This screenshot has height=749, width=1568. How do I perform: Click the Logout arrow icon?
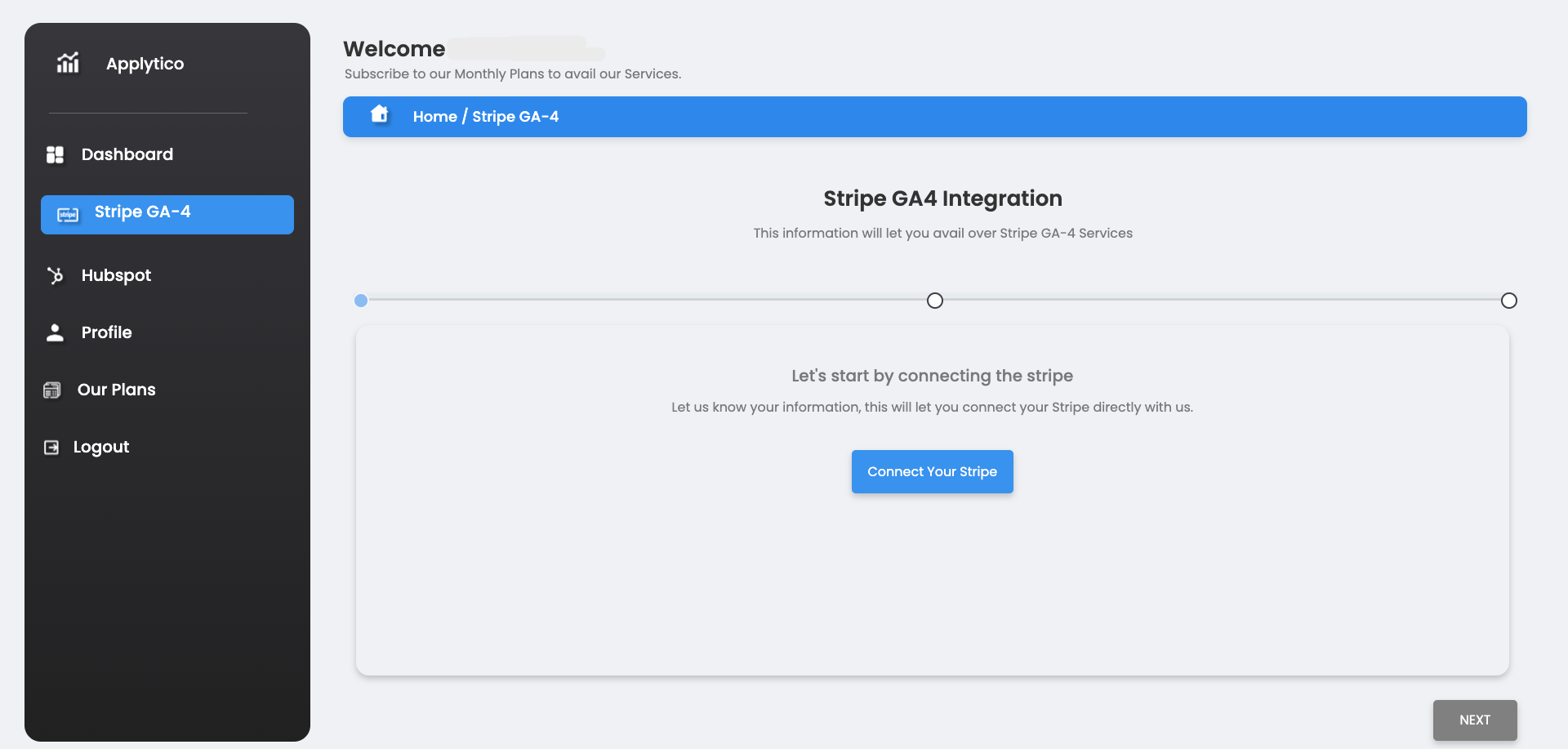(x=51, y=447)
